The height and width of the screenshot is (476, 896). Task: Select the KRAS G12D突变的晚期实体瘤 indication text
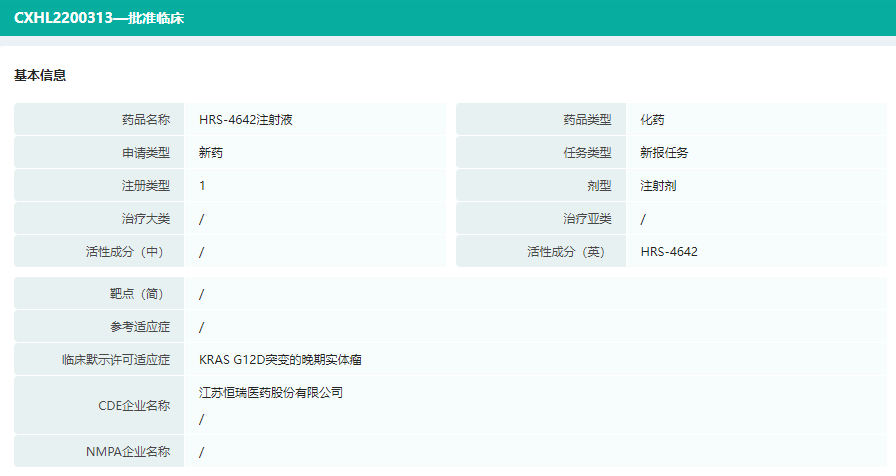click(280, 360)
